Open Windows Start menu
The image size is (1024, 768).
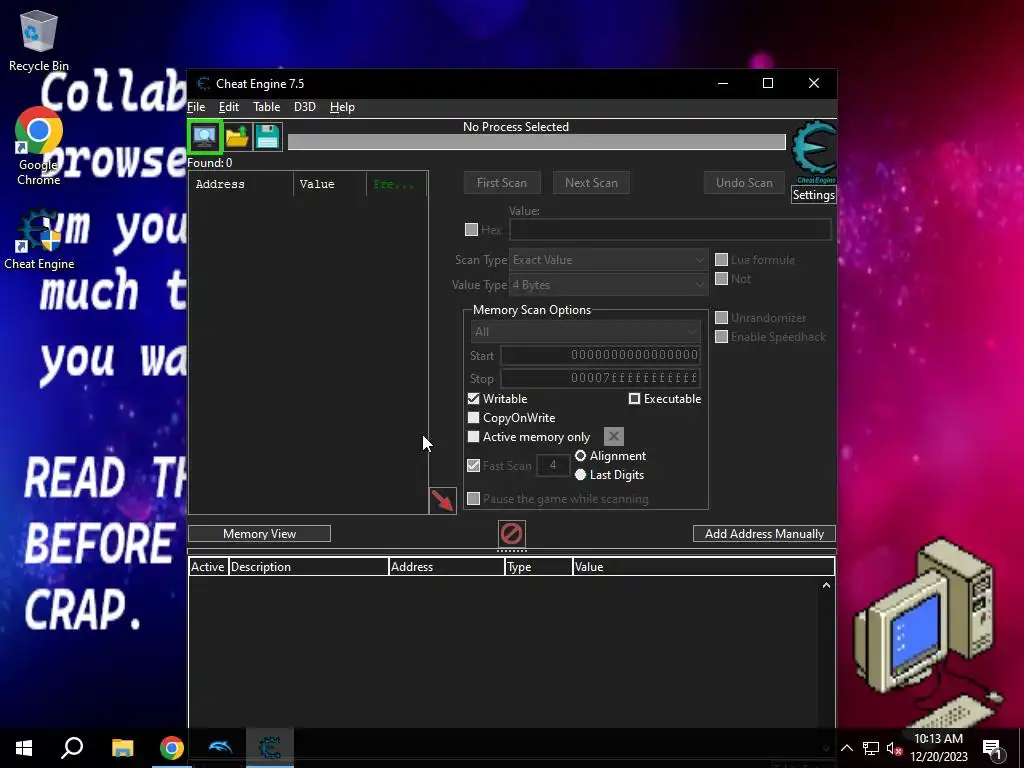click(24, 748)
